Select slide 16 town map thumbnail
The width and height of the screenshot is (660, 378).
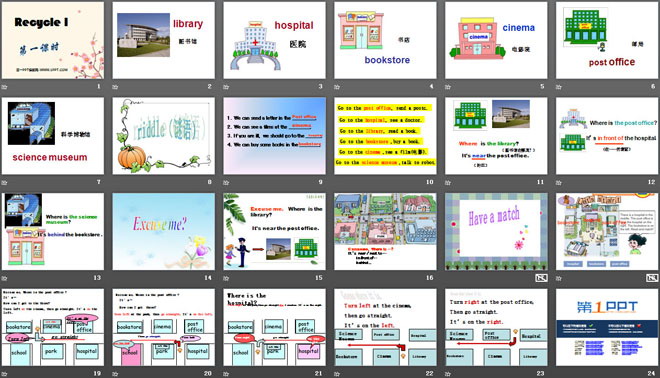385,232
